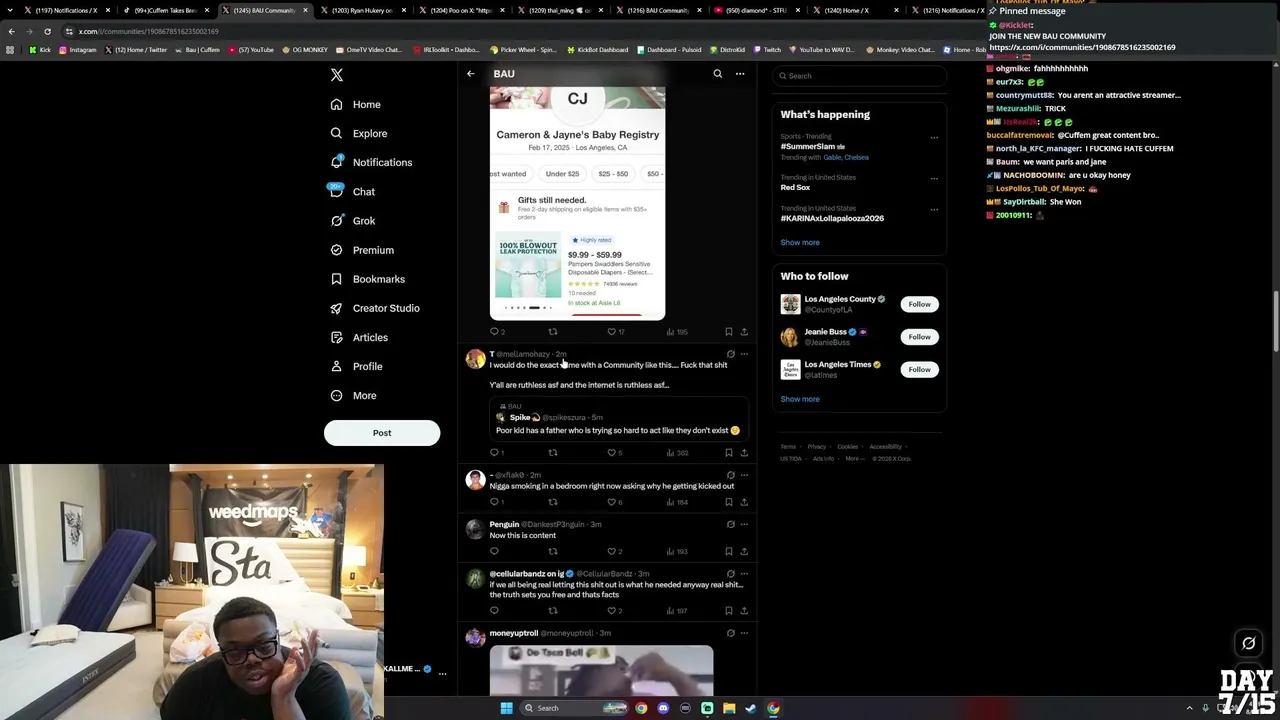This screenshot has width=1280, height=720.
Task: Like the @mellamohazy post
Action: 612,453
